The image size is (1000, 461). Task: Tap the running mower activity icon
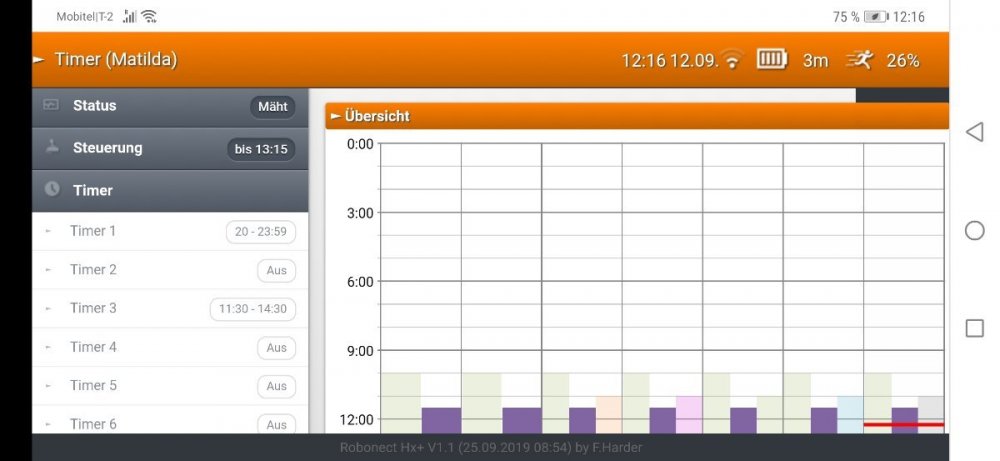[858, 60]
